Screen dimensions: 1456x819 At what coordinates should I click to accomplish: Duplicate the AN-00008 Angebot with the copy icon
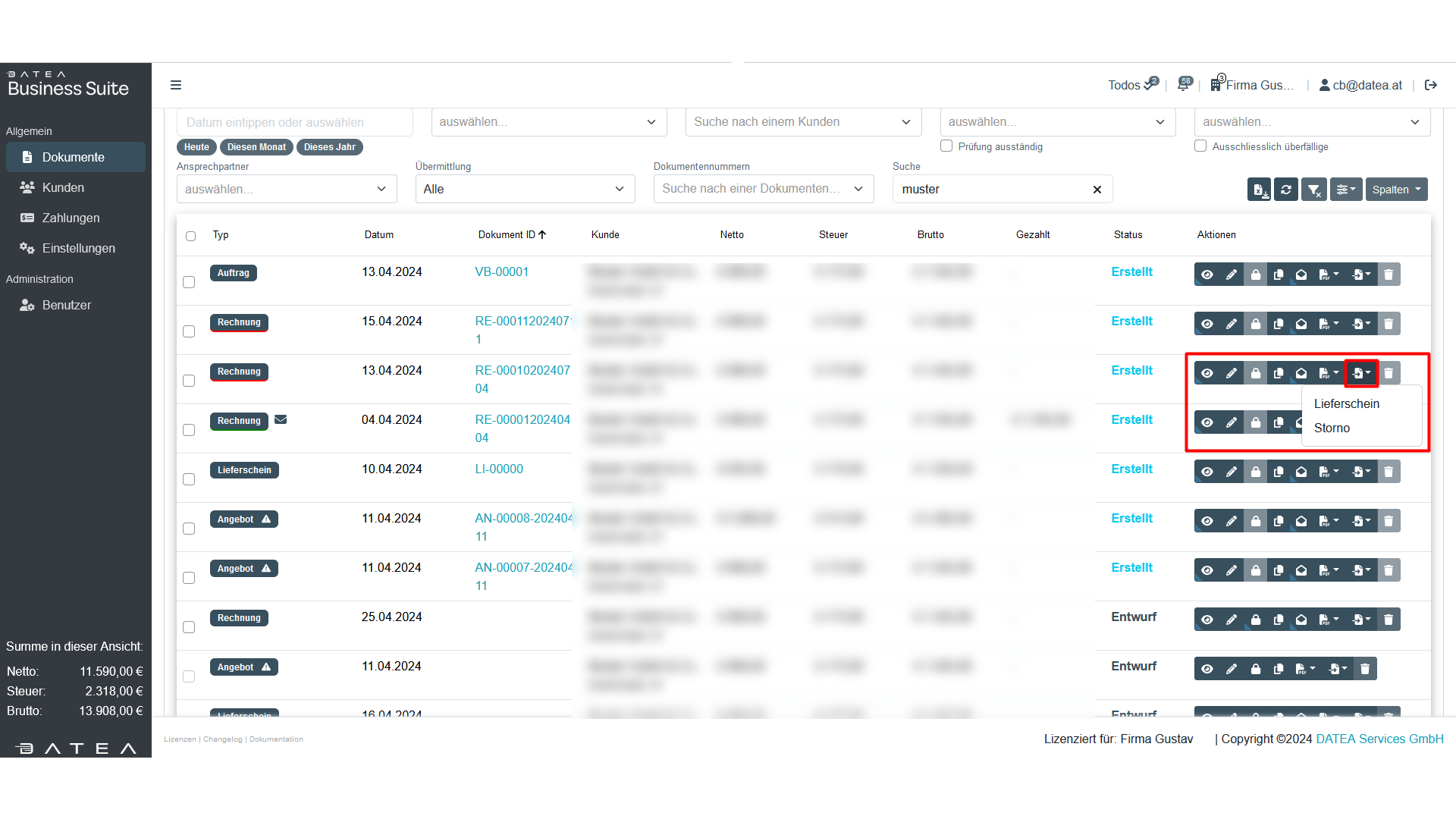[1279, 521]
